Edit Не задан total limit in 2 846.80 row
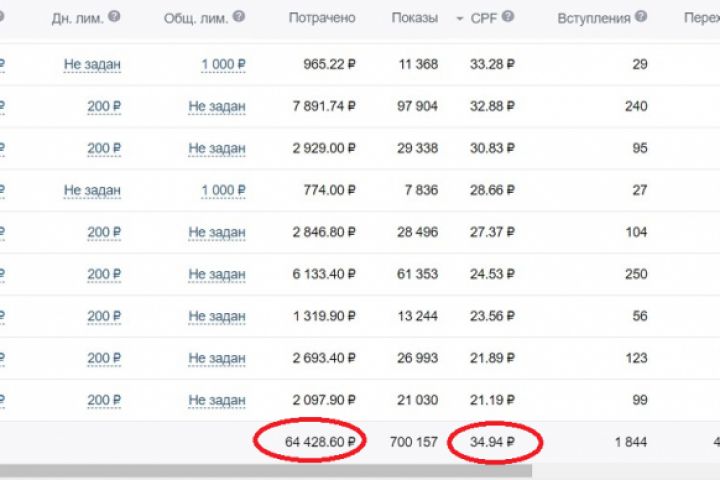The width and height of the screenshot is (720, 480). tap(217, 233)
